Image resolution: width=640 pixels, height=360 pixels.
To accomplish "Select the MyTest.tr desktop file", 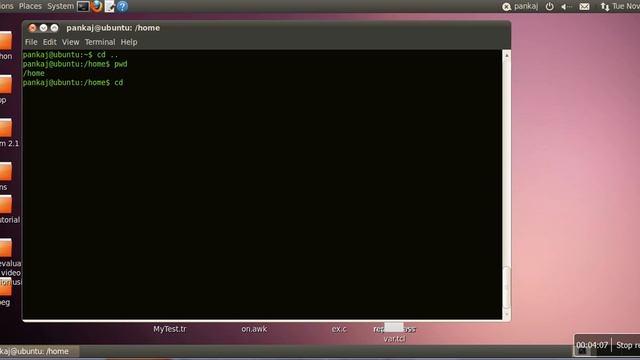I will point(170,329).
